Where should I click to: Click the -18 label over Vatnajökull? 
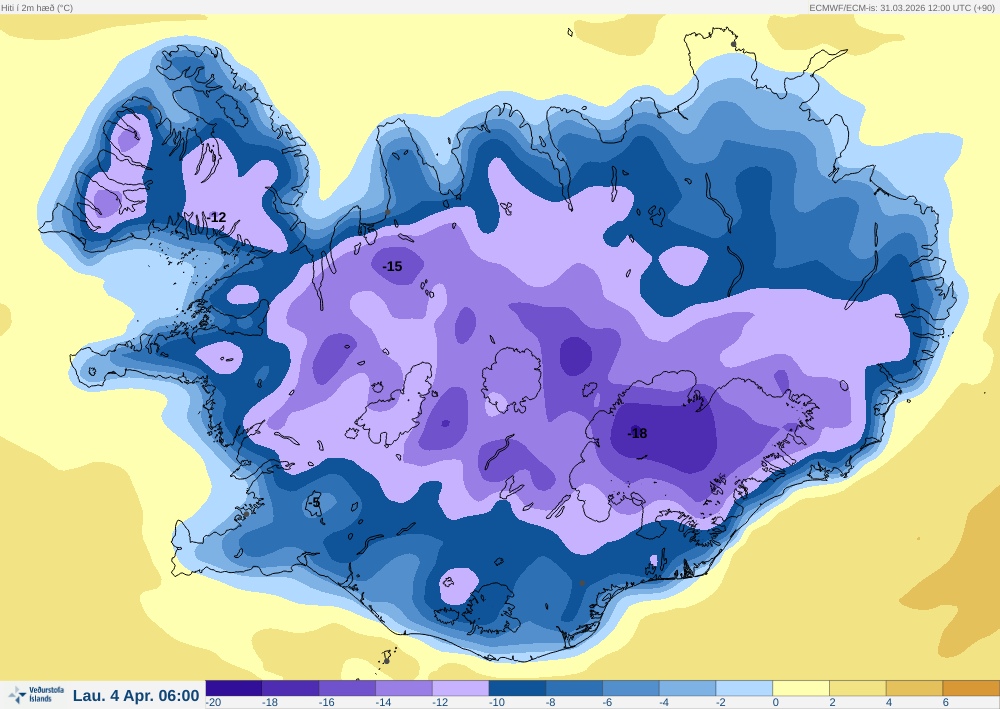637,434
